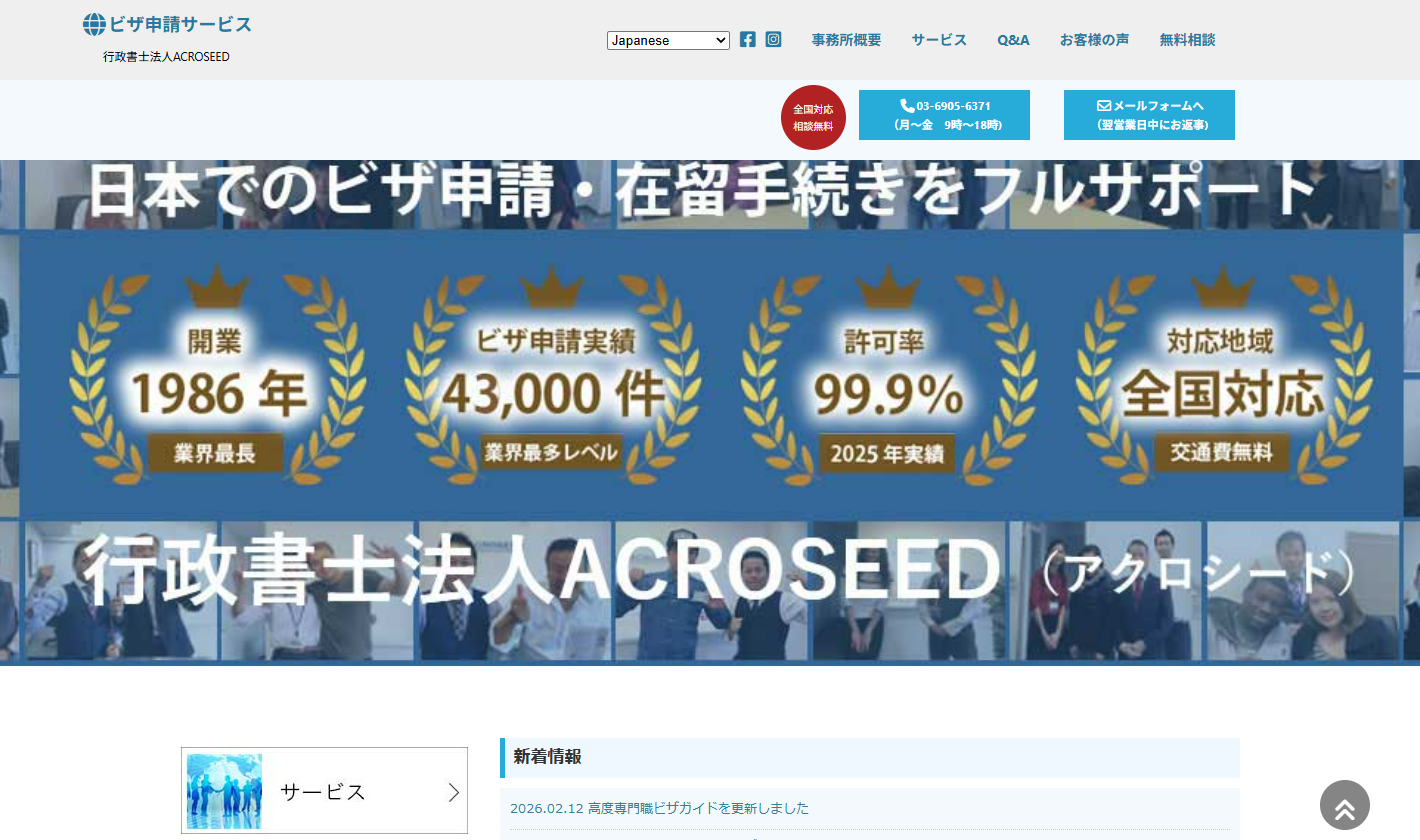The height and width of the screenshot is (840, 1420).
Task: Click the Facebook icon in the header
Action: click(x=748, y=39)
